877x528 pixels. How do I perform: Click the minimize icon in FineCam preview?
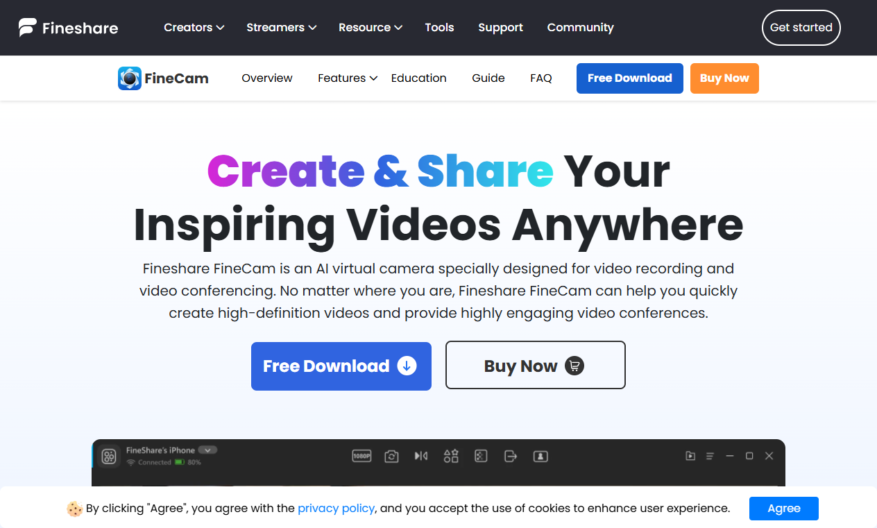coord(729,456)
